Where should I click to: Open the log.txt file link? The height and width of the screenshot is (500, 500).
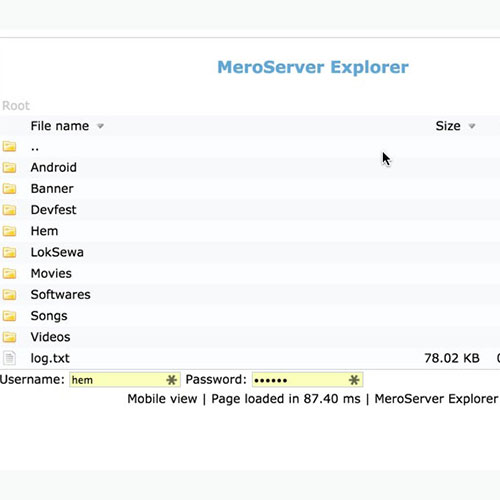tap(50, 358)
